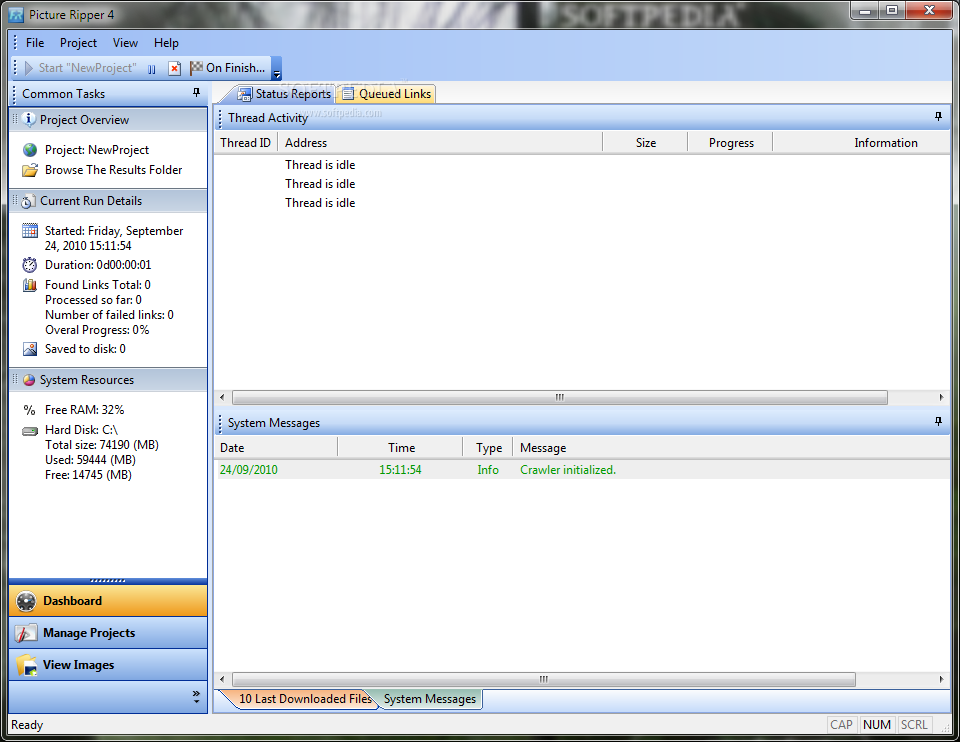Click the On Finish checkered flag icon
This screenshot has height=742, width=960.
tap(196, 68)
